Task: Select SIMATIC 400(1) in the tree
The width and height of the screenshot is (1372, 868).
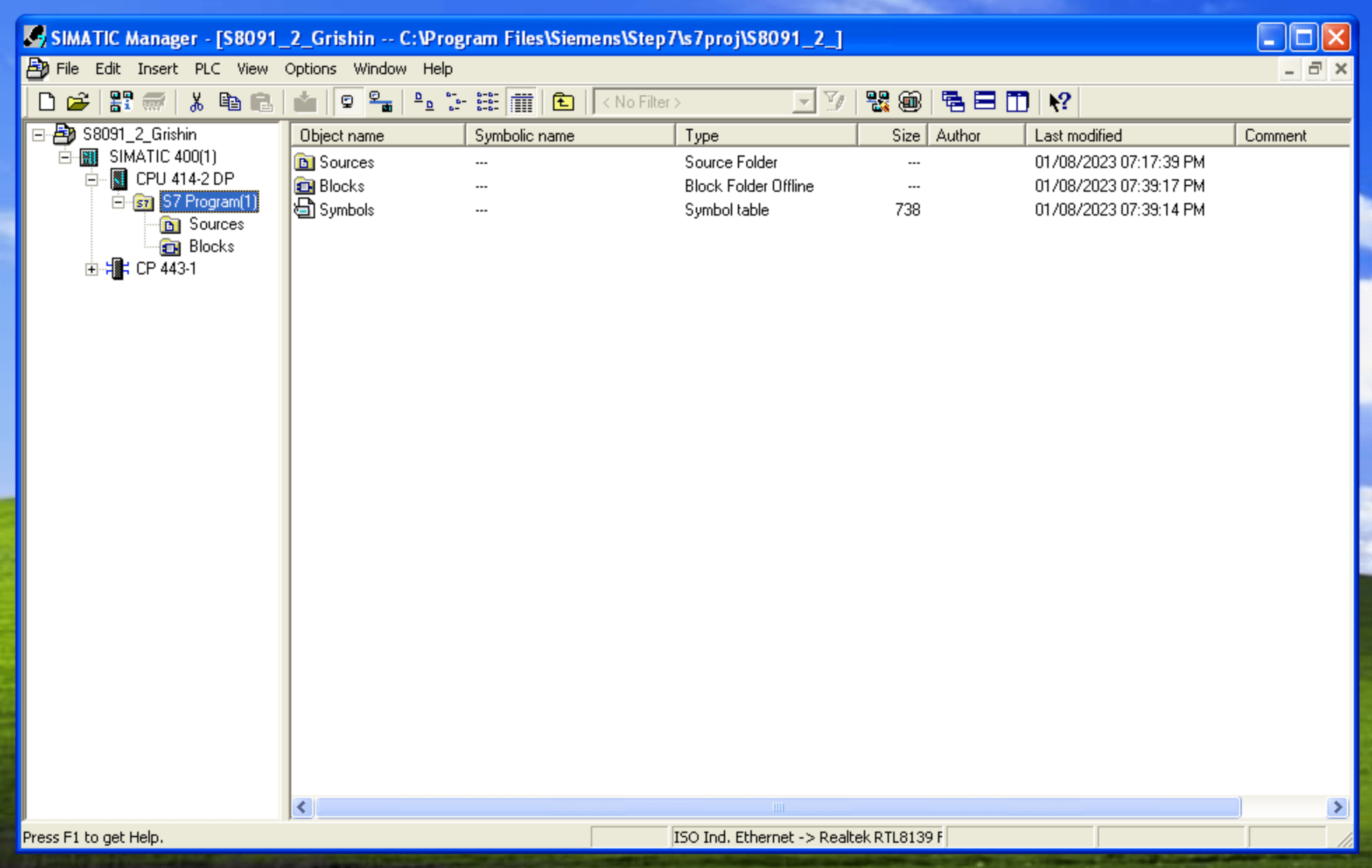Action: click(x=162, y=157)
